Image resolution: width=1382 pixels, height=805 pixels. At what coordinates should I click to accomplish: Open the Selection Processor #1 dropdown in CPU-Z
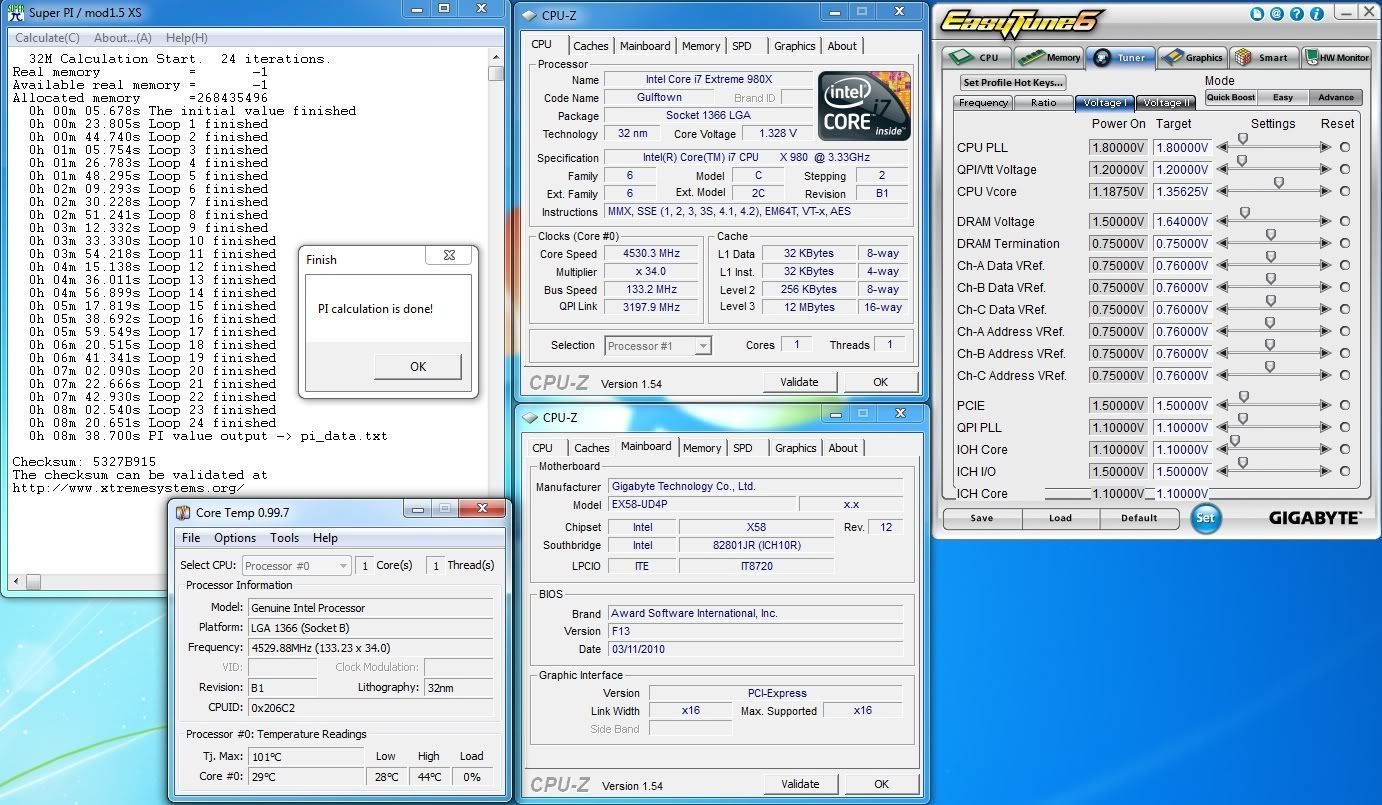pos(658,346)
